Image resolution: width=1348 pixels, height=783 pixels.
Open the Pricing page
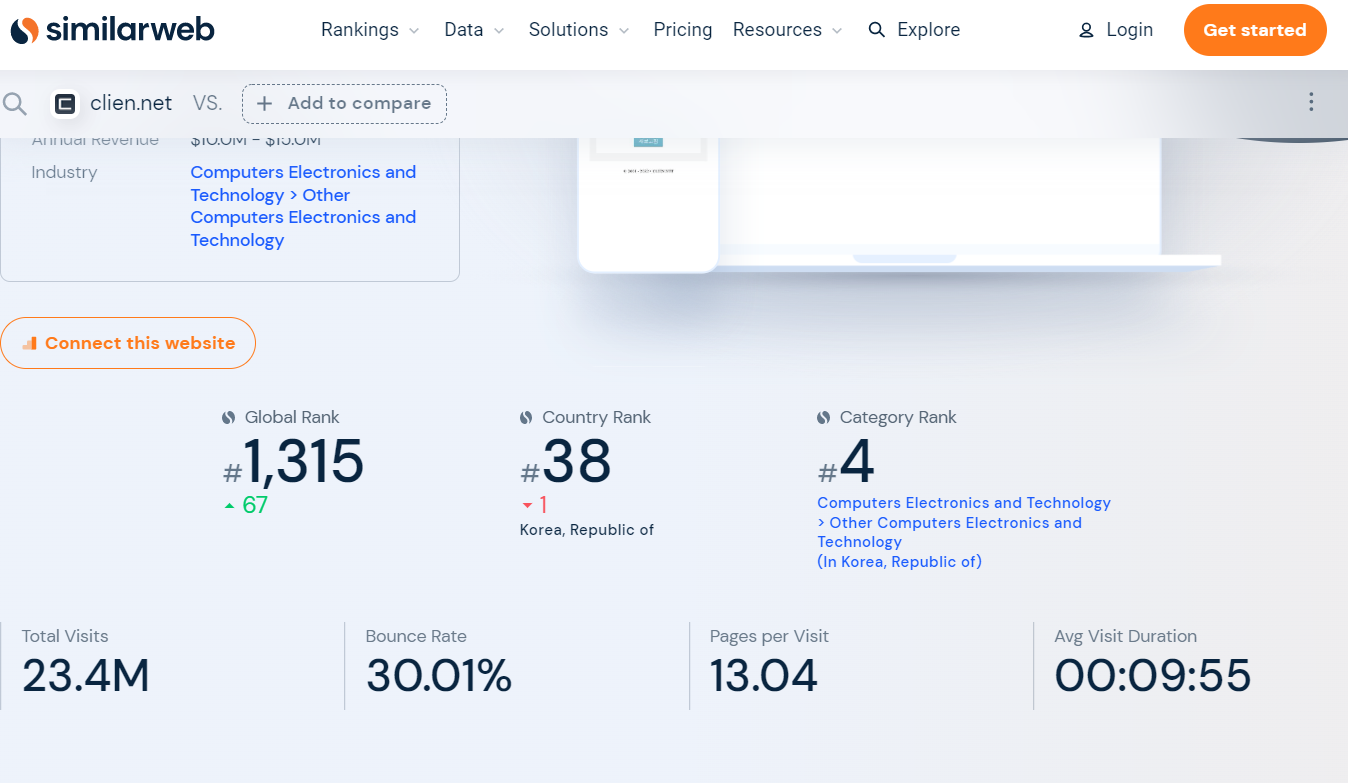[x=683, y=30]
